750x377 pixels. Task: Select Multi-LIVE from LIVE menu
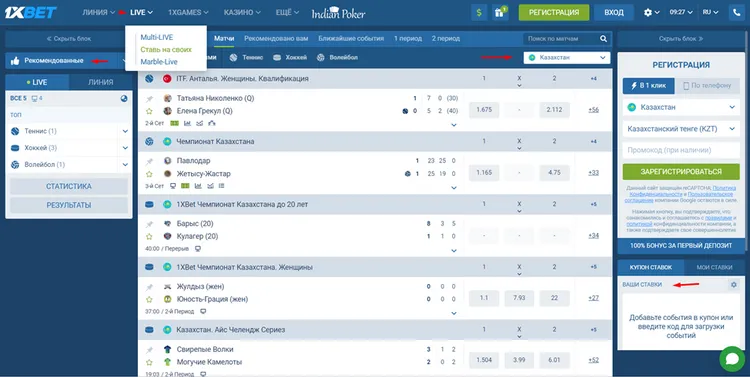point(157,37)
